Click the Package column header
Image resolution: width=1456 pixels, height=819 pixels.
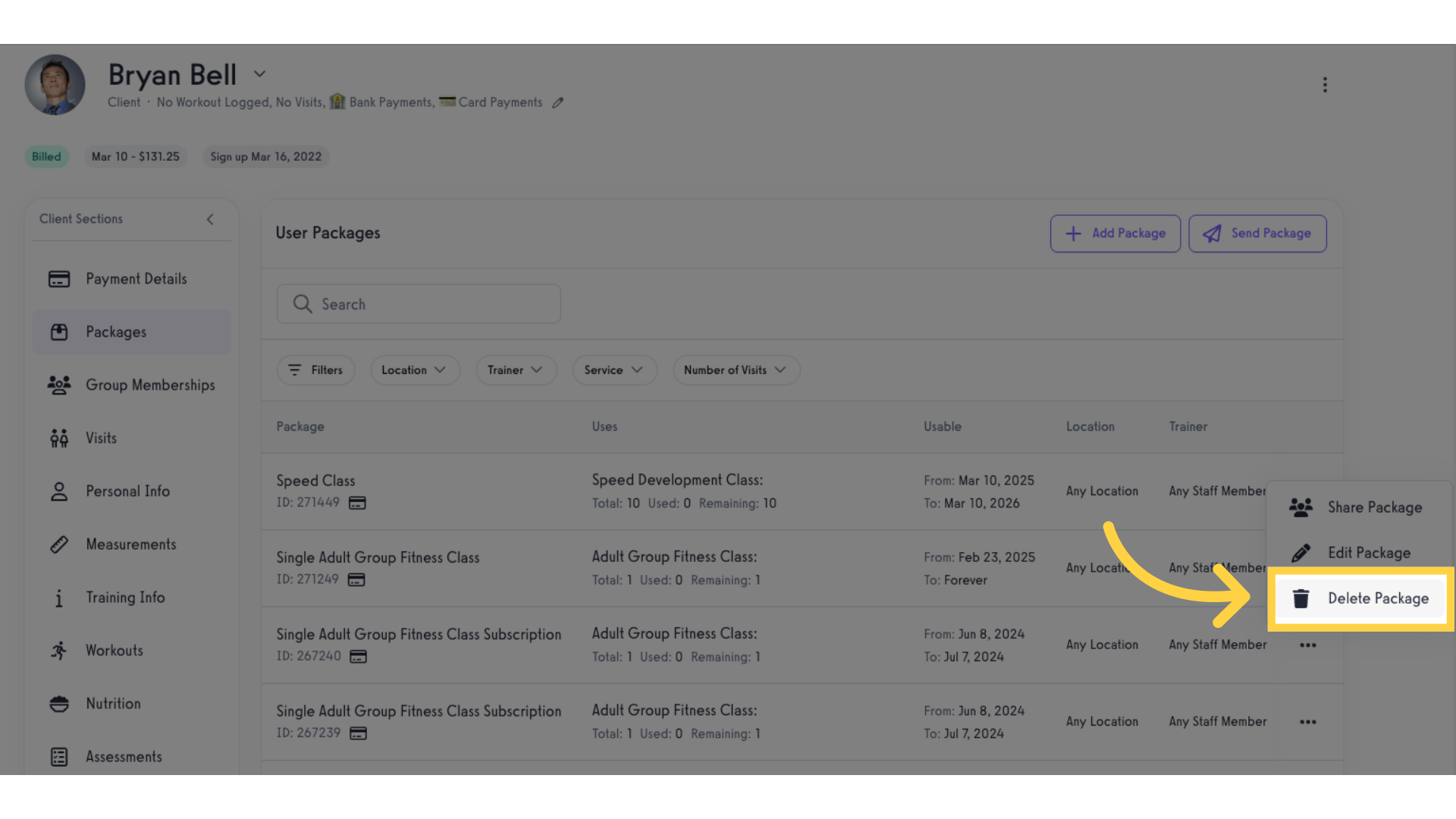(300, 427)
